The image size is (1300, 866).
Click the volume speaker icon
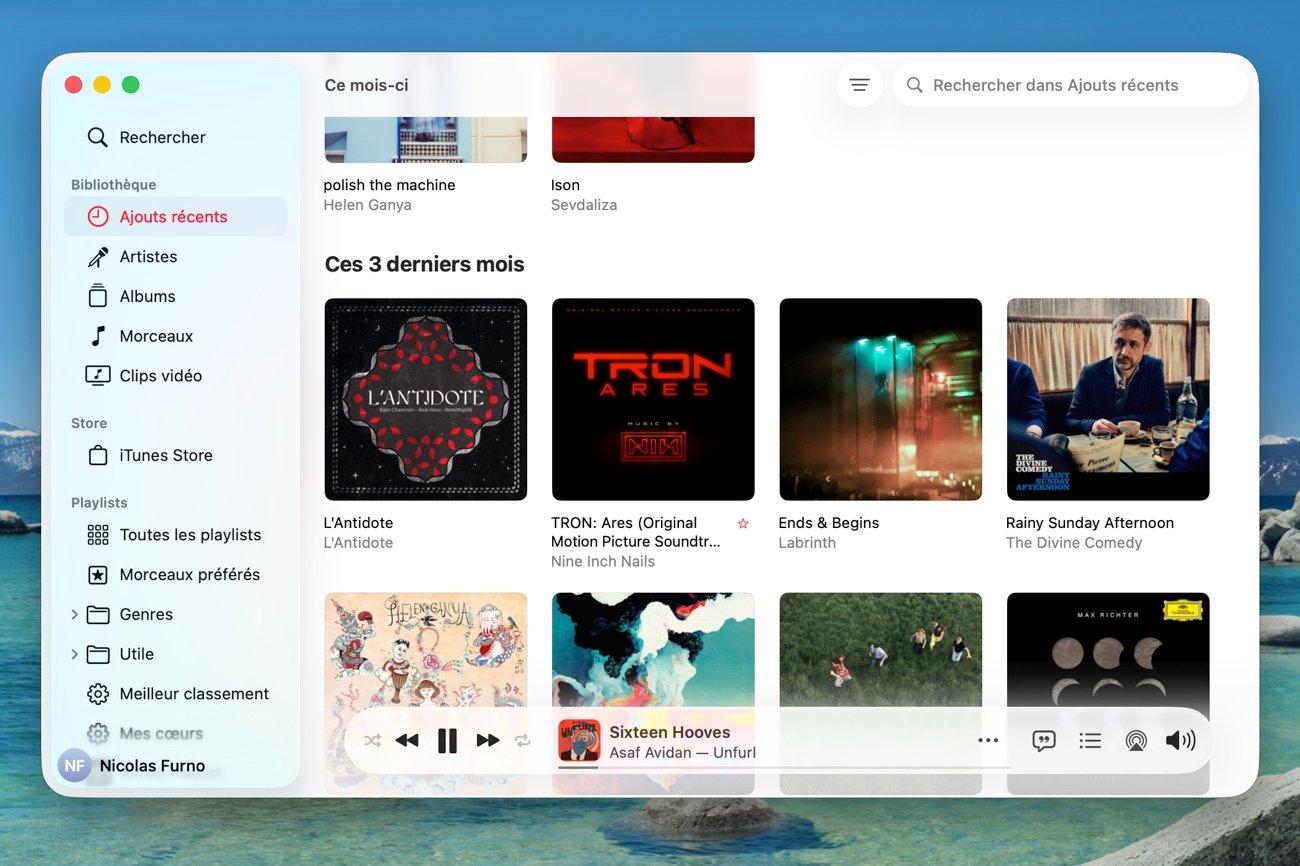point(1180,741)
